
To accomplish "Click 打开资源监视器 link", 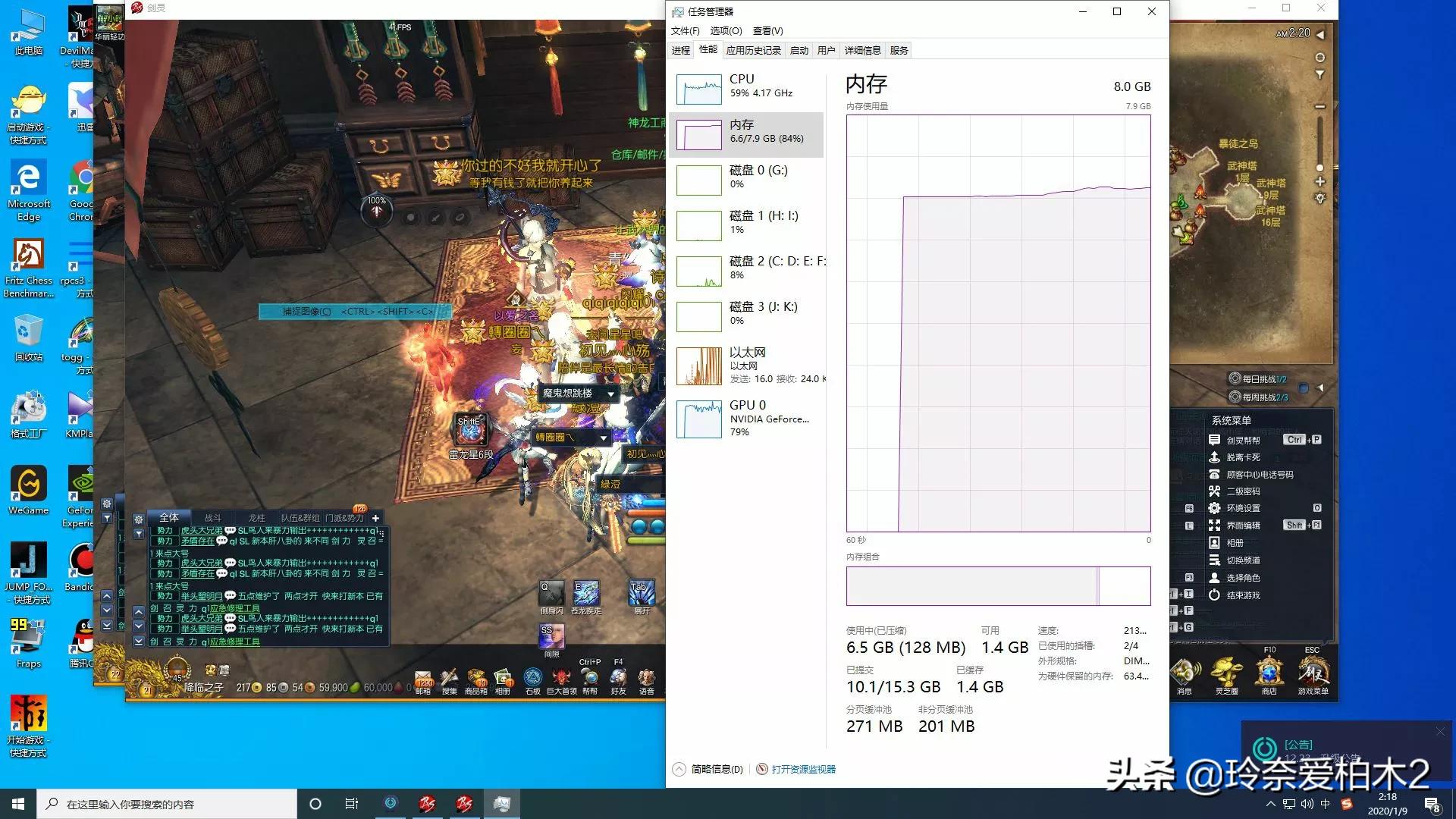I will pos(803,769).
